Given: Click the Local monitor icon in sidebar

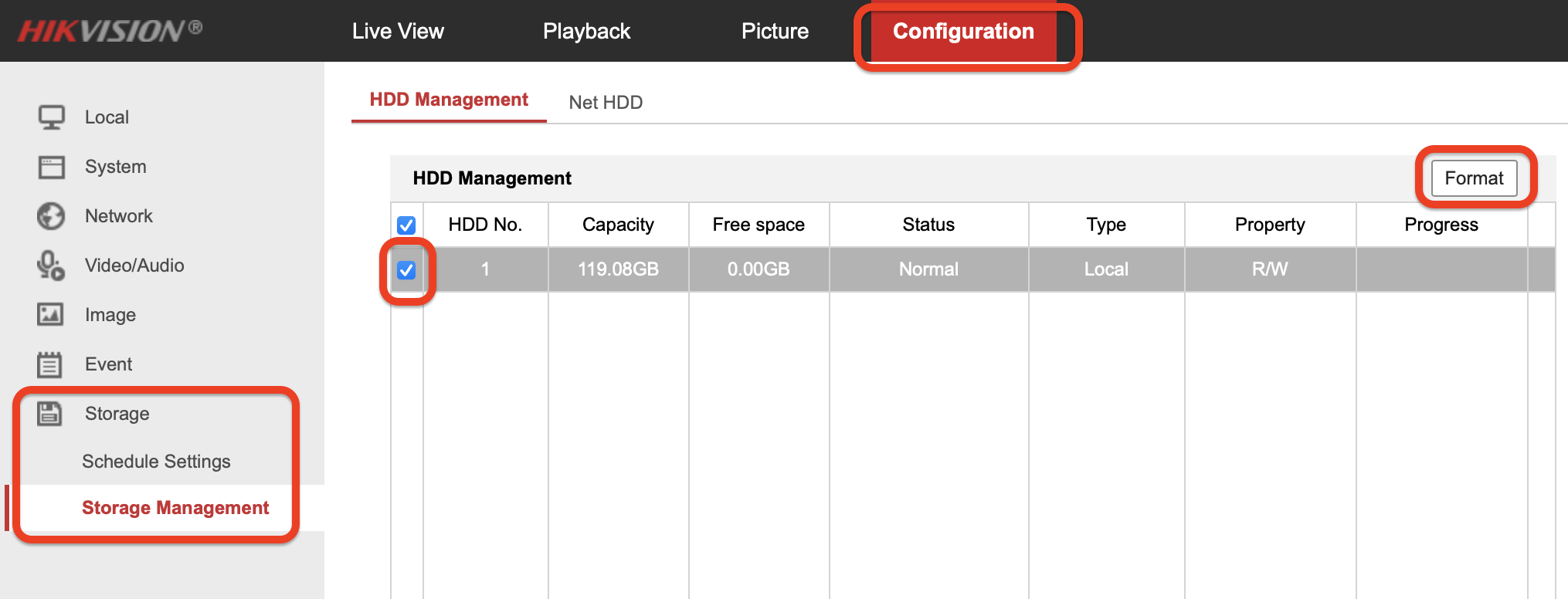Looking at the screenshot, I should tap(52, 117).
